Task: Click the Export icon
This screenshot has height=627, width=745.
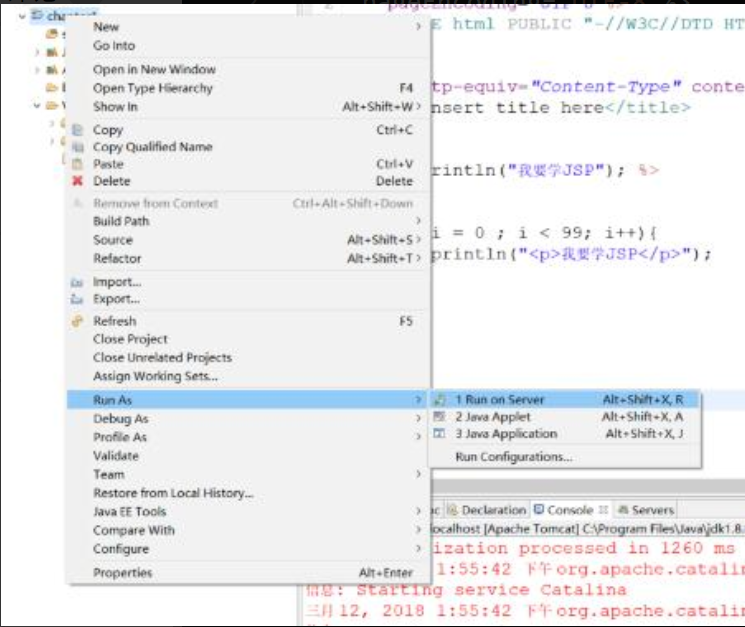Action: tap(77, 299)
